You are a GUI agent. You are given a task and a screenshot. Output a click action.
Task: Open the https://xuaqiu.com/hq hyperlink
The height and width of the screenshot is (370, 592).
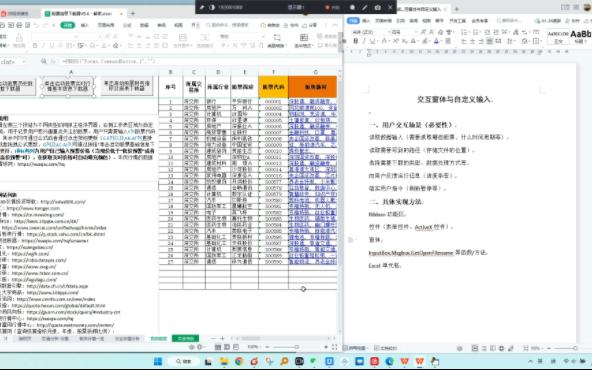pyautogui.click(x=41, y=164)
